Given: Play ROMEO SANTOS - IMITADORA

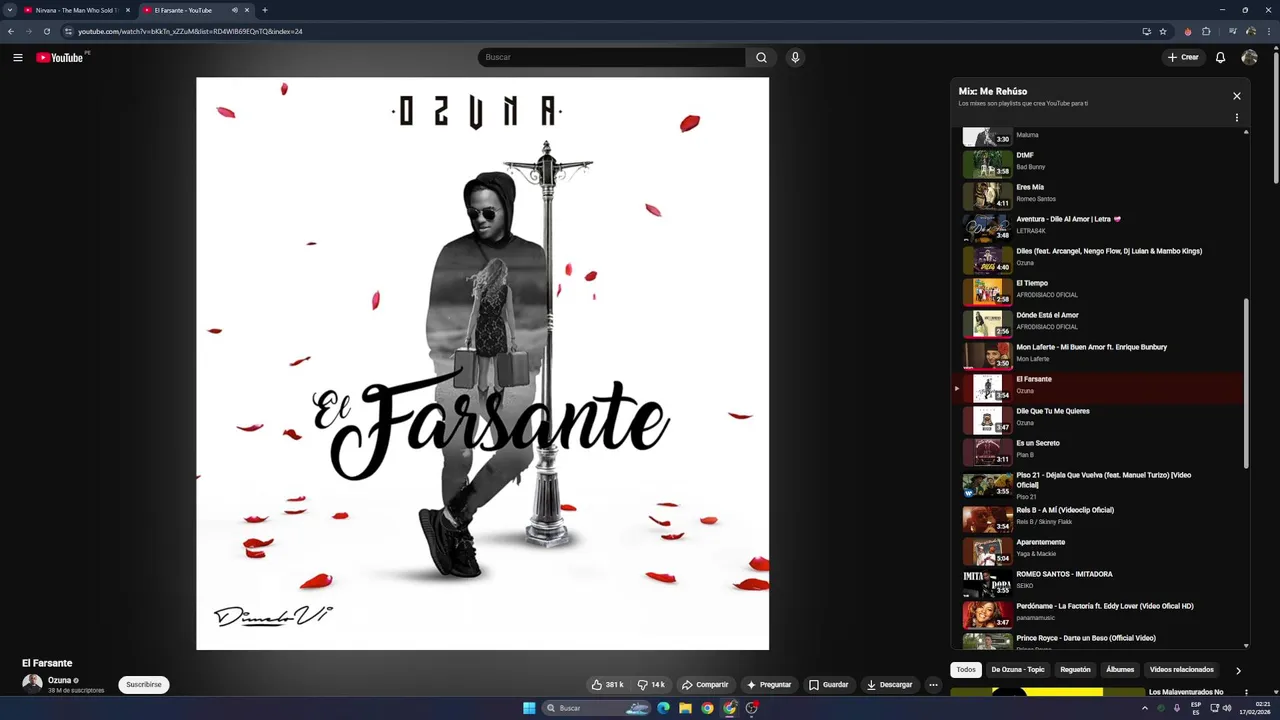Looking at the screenshot, I should click(1098, 582).
